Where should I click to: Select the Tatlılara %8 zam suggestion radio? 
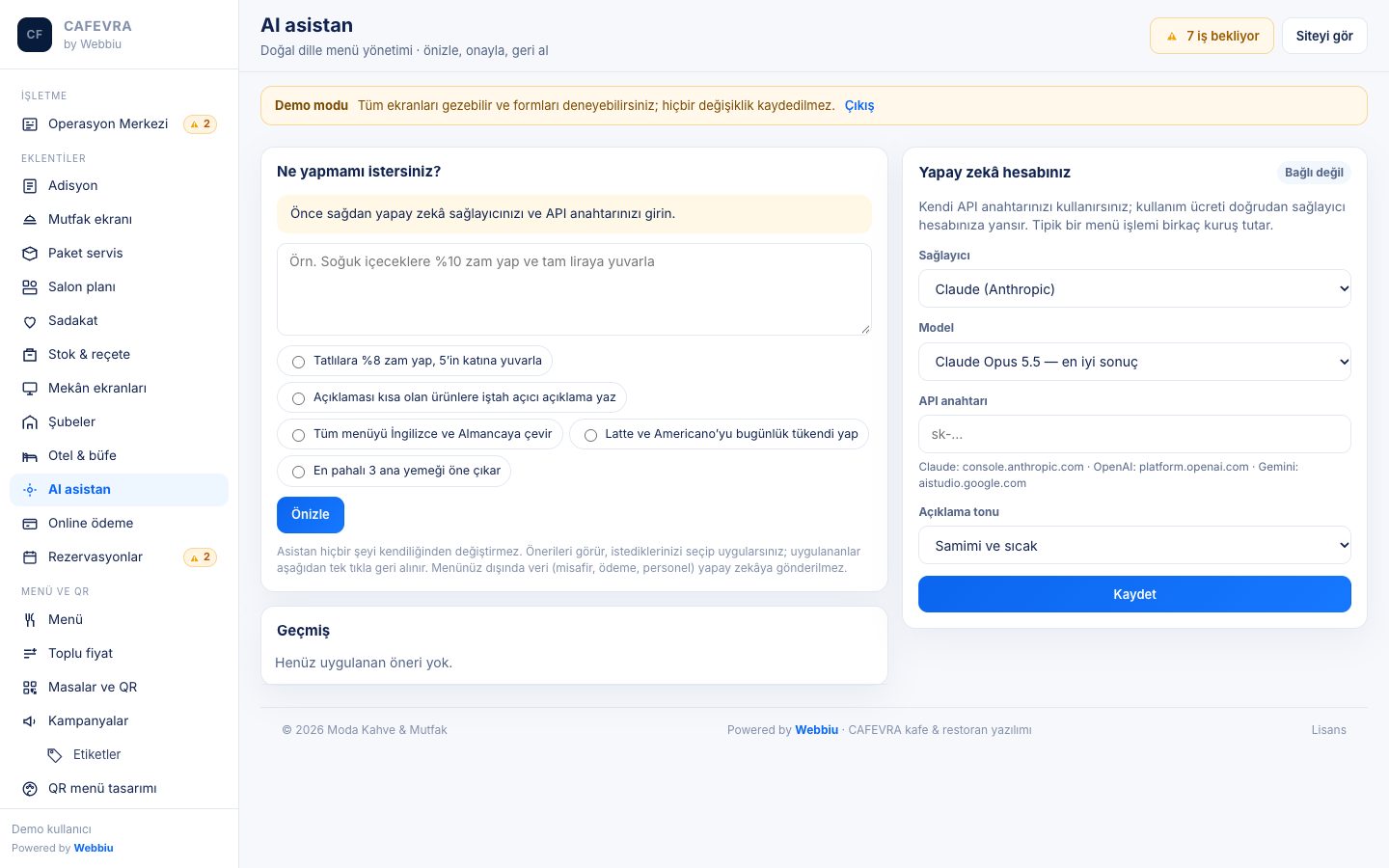[298, 362]
